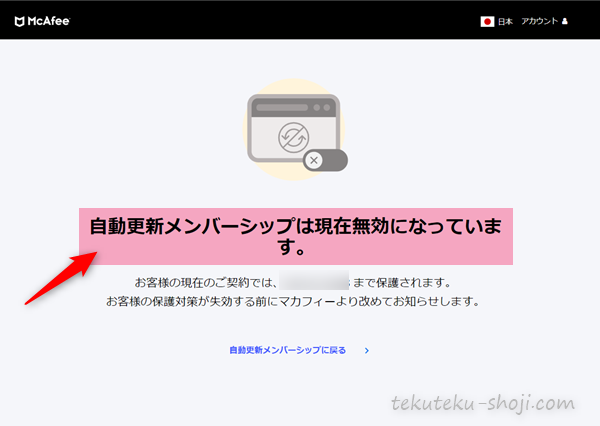Click the auto-renewal disabled illustration
The height and width of the screenshot is (426, 600).
tap(295, 129)
